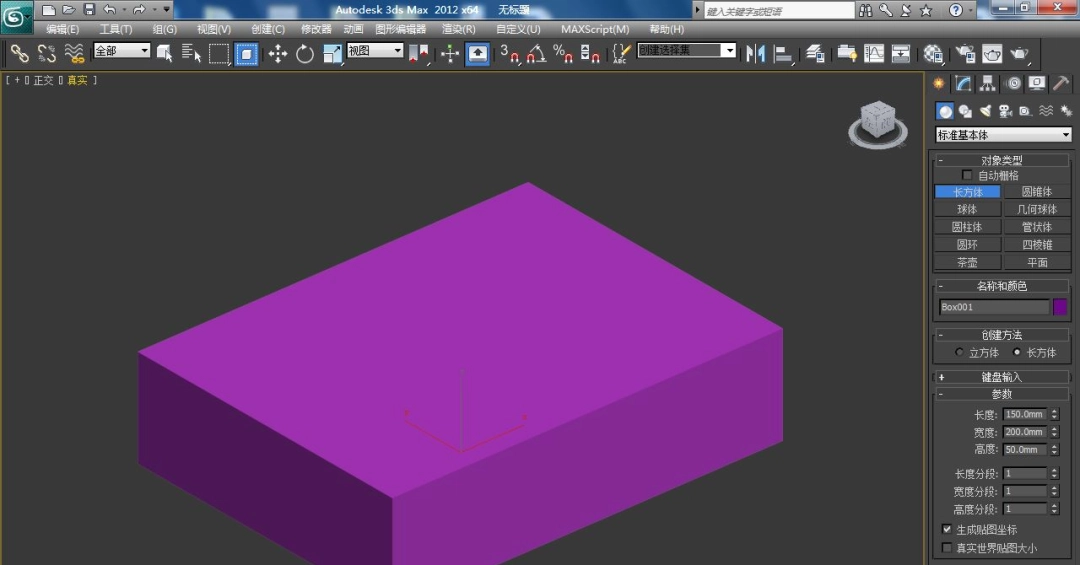Viewport: 1080px width, 565px height.
Task: Open 创建选择集 named selection dropdown
Action: 687,50
